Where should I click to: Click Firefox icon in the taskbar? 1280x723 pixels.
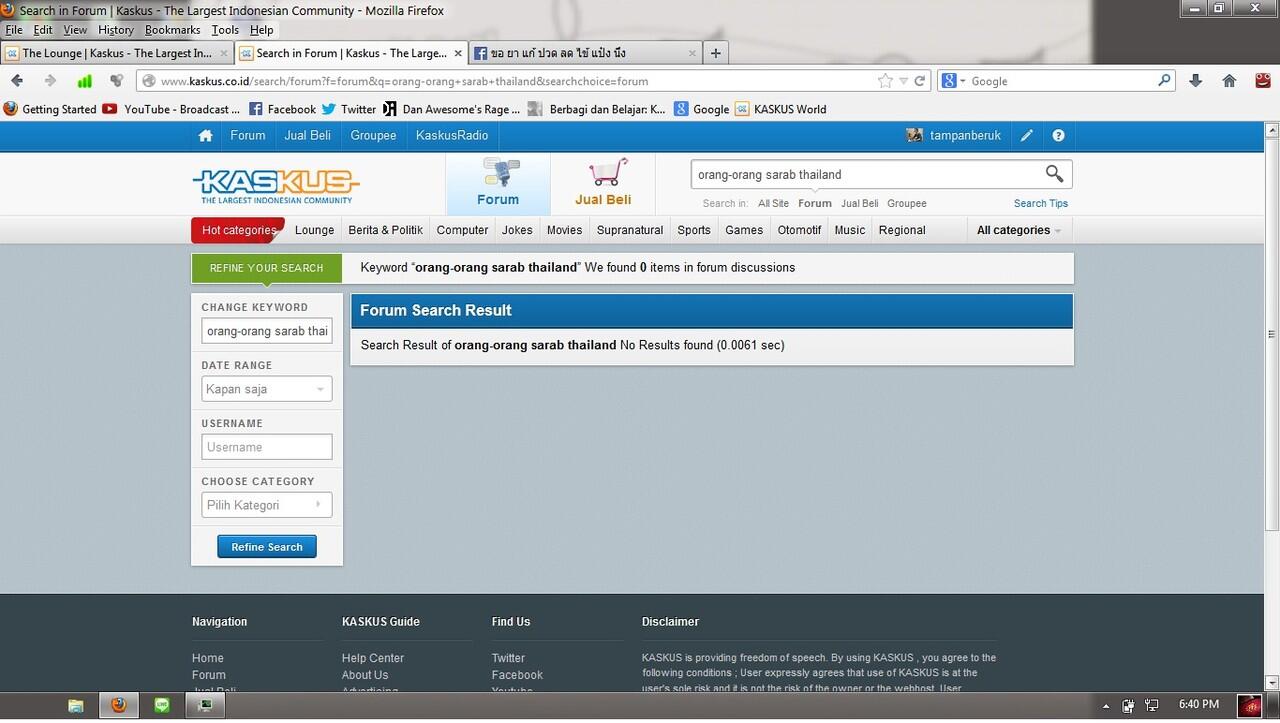coord(119,705)
